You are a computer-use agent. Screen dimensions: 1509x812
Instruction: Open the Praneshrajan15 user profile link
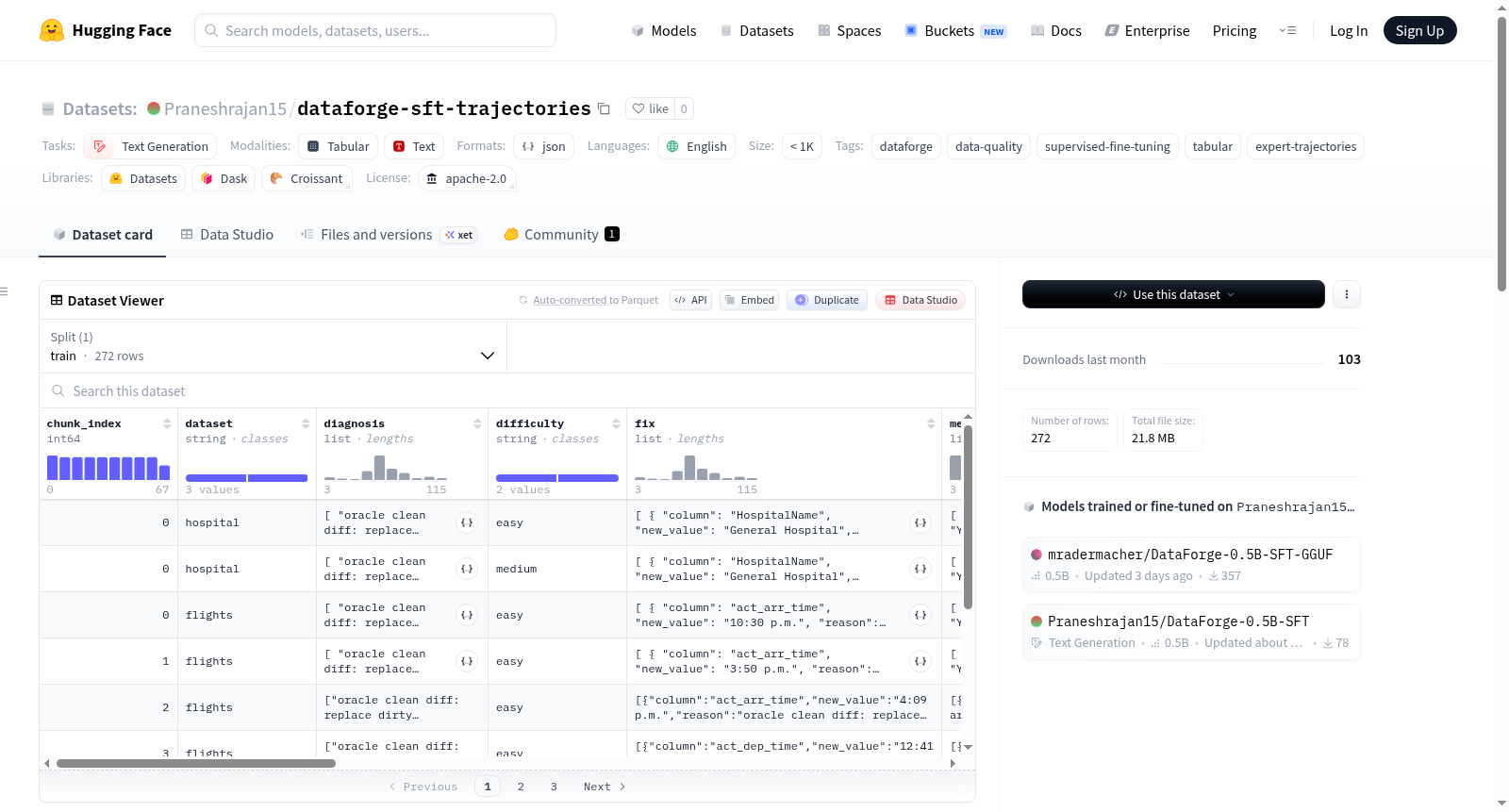coord(224,108)
